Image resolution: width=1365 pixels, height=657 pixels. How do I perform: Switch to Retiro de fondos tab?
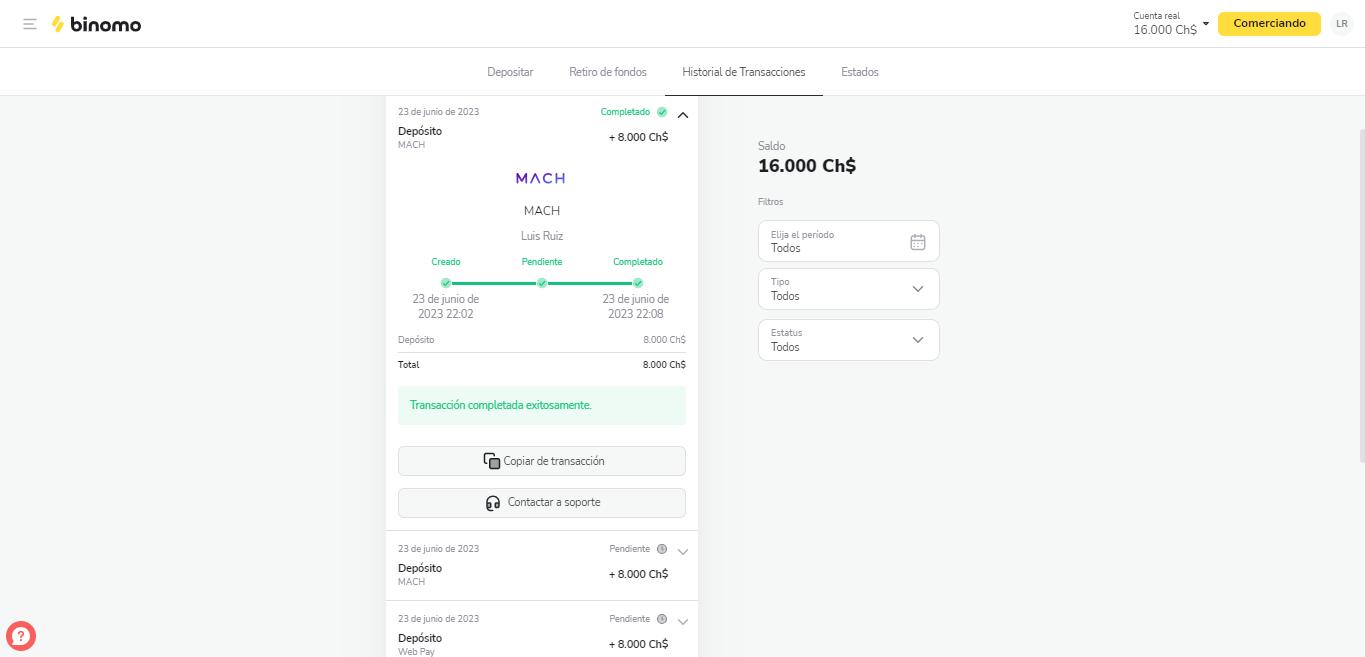coord(608,72)
